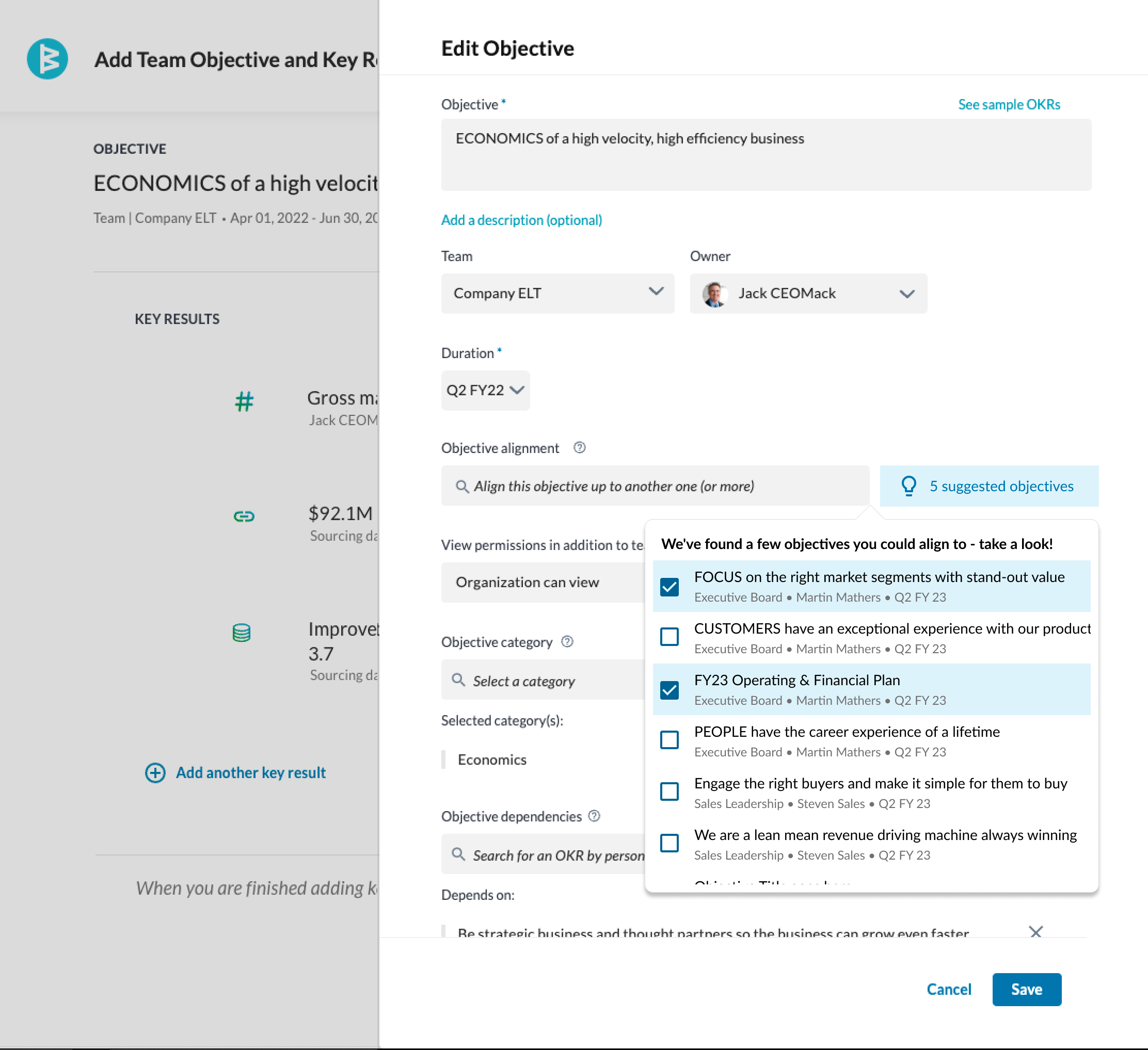This screenshot has width=1148, height=1050.
Task: Click the hash number key result icon
Action: (244, 402)
